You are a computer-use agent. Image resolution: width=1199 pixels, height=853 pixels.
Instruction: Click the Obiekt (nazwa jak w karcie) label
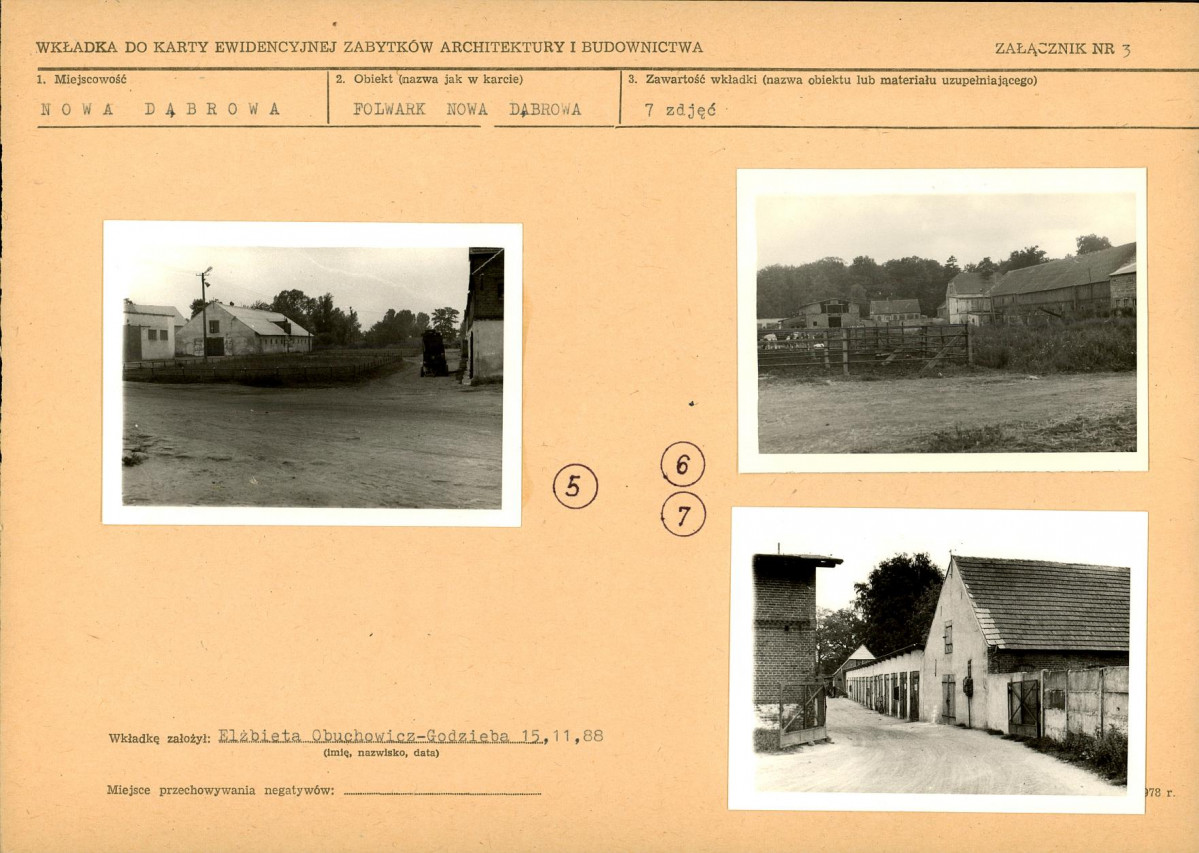[x=429, y=79]
